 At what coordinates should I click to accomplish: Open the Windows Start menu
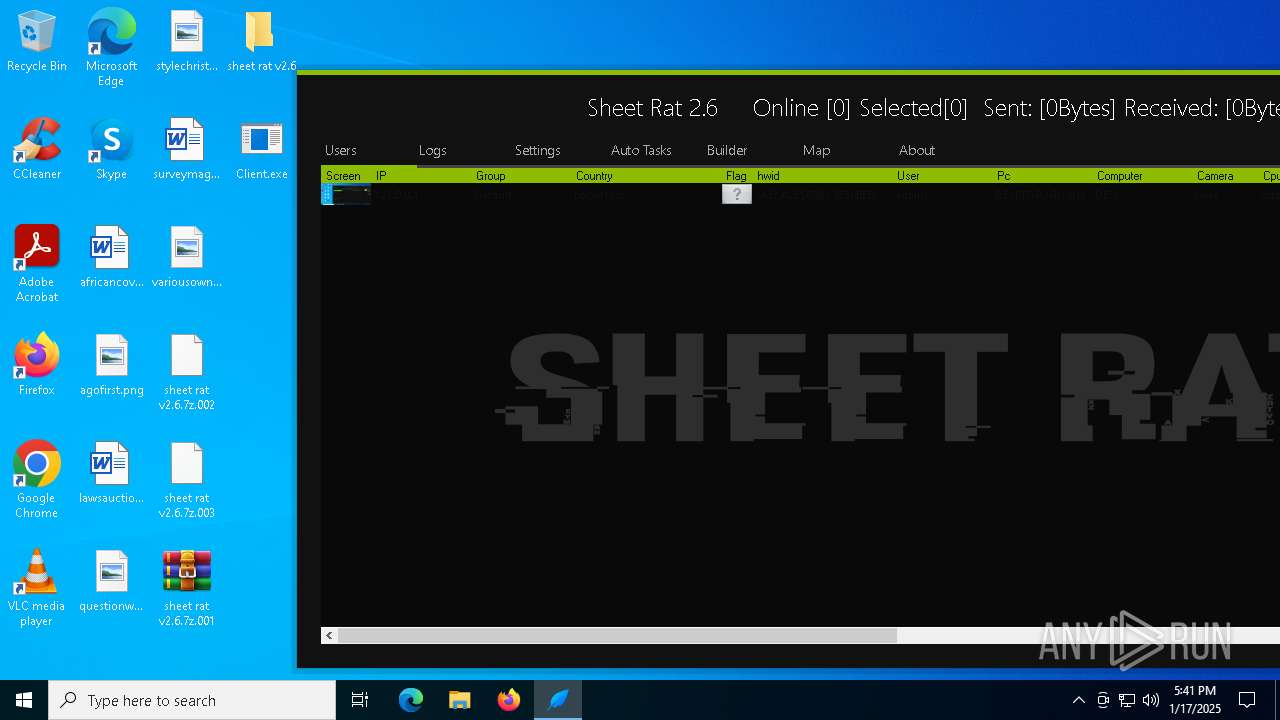coord(24,700)
